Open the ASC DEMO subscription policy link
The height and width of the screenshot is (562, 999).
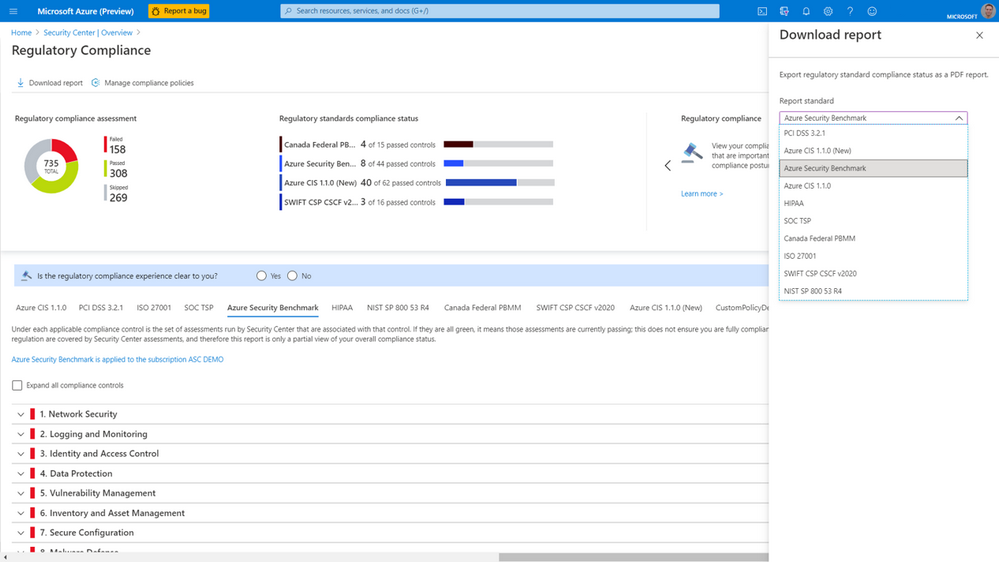[x=117, y=359]
